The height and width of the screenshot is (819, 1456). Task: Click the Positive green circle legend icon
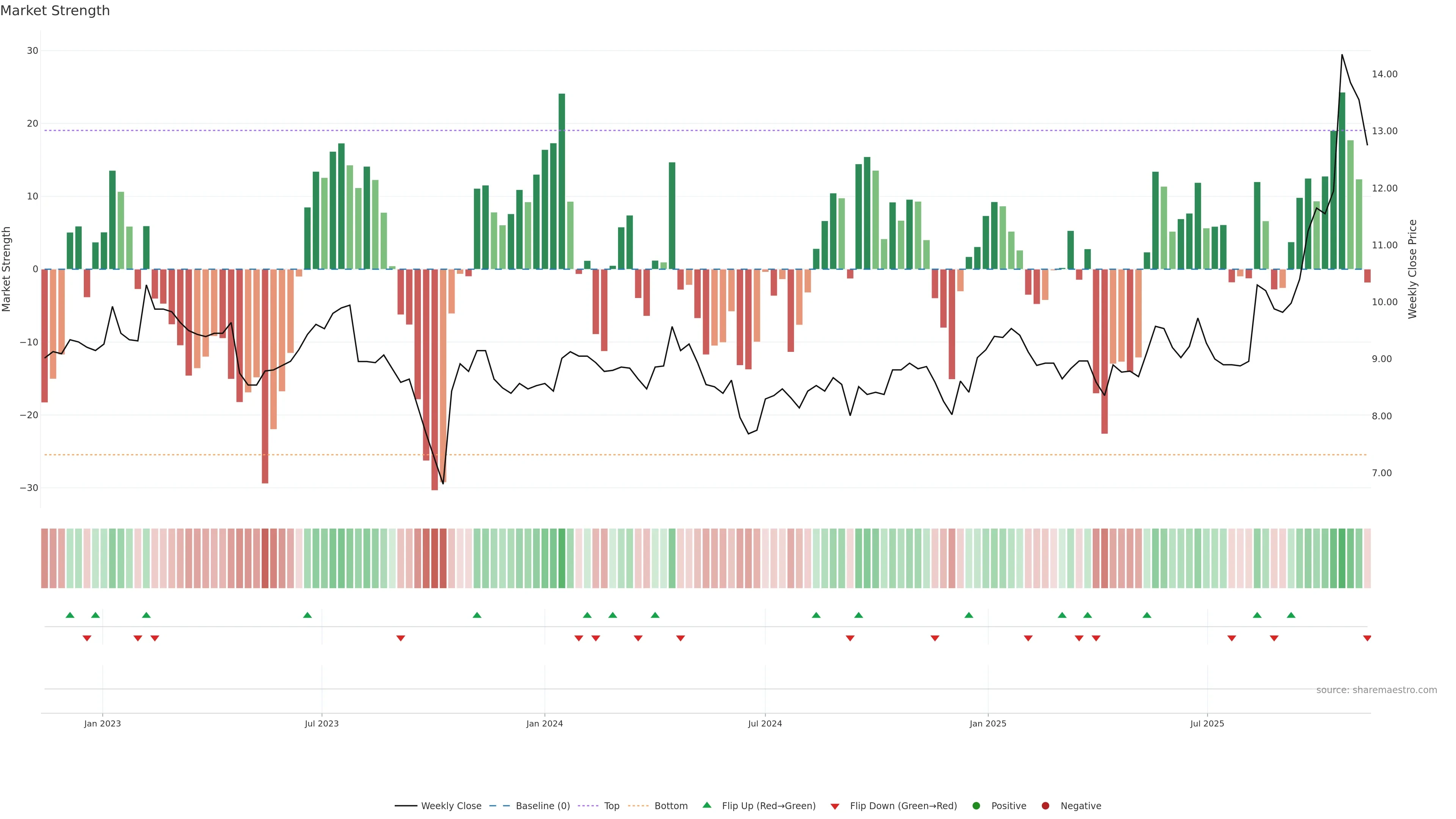pyautogui.click(x=976, y=806)
